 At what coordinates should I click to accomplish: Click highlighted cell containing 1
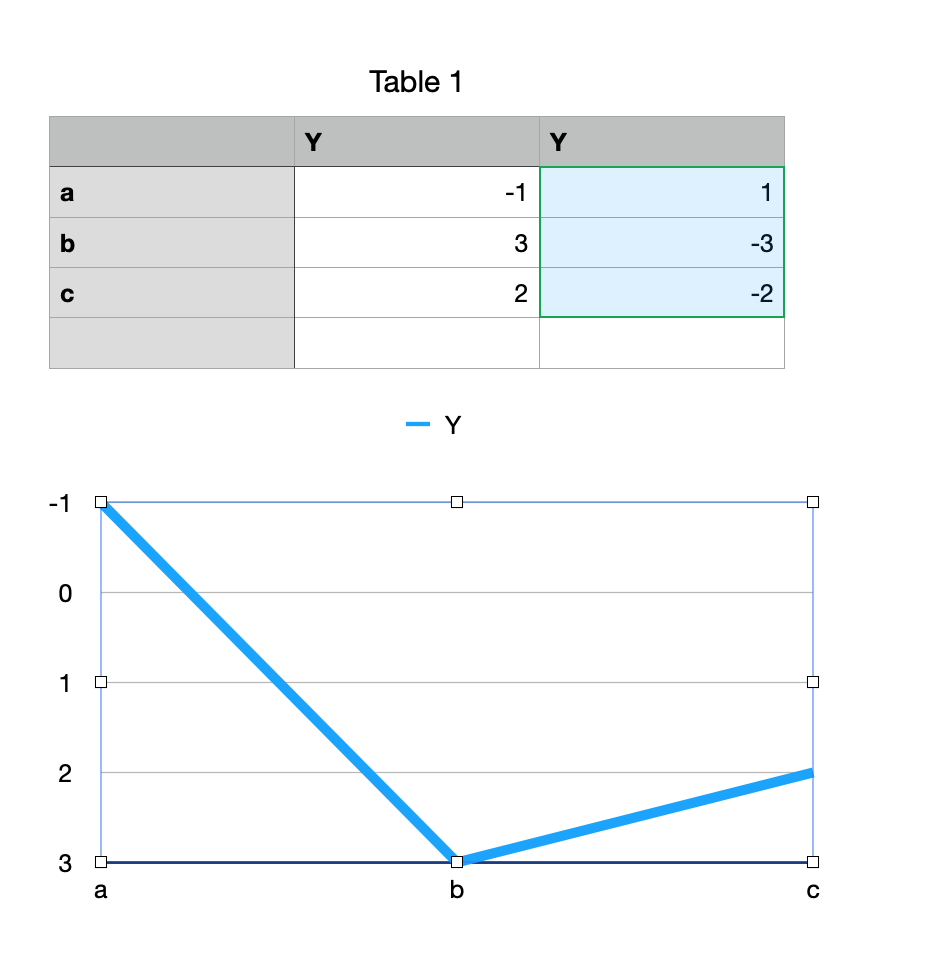pos(662,192)
